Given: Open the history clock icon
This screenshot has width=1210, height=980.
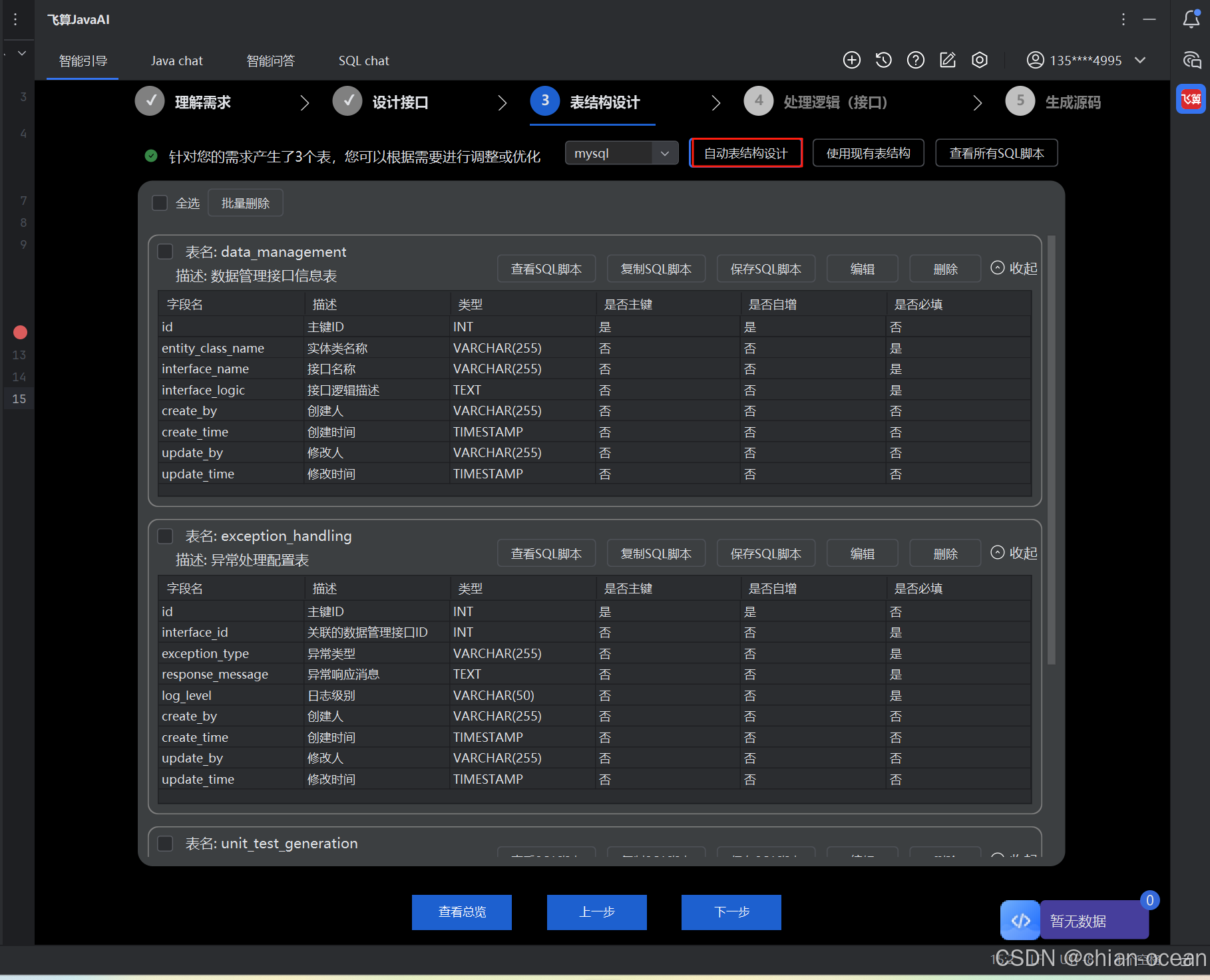Looking at the screenshot, I should tap(883, 61).
